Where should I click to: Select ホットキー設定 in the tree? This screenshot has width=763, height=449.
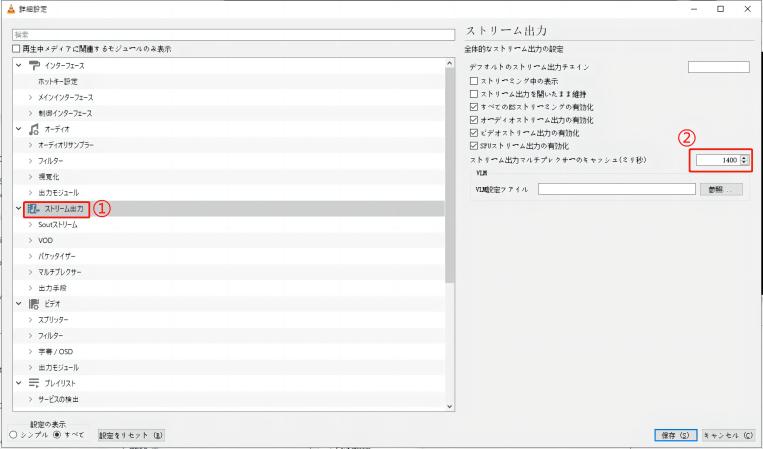click(57, 81)
